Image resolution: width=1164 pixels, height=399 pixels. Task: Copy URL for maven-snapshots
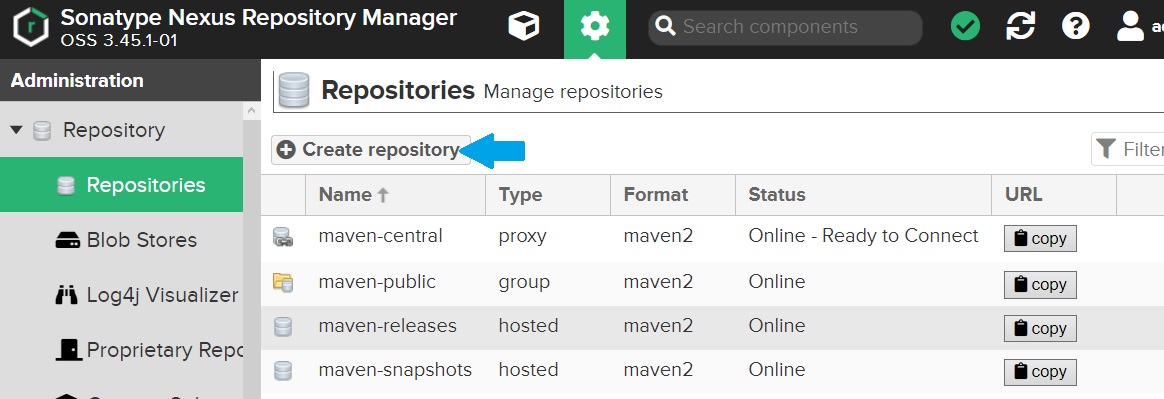click(1040, 372)
